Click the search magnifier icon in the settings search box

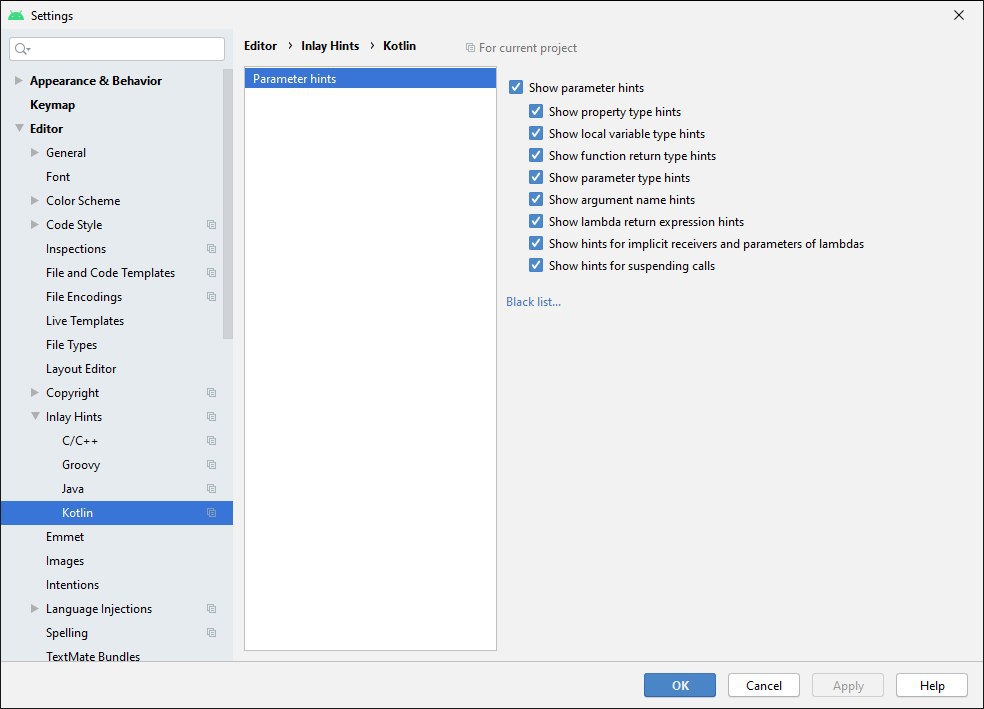tap(22, 49)
